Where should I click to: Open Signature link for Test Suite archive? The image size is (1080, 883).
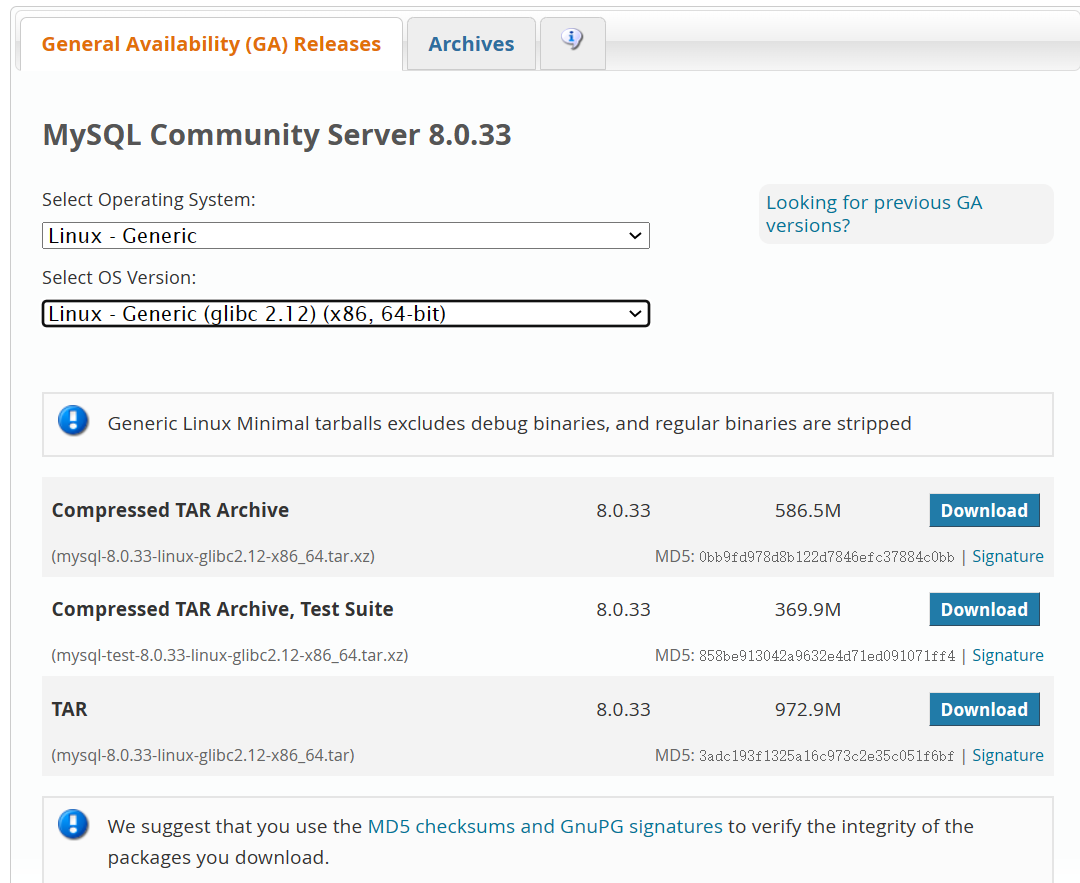[x=1007, y=655]
